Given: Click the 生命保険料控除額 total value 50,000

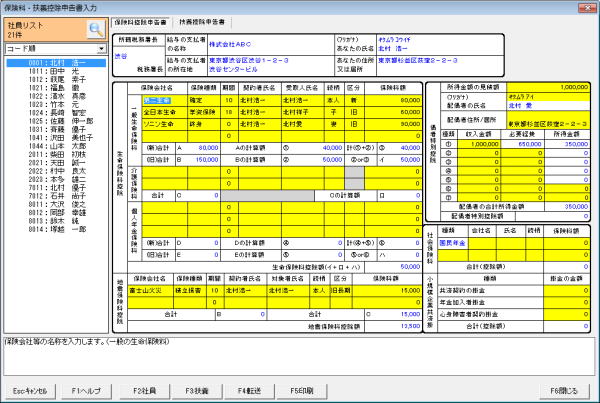Looking at the screenshot, I should 393,267.
